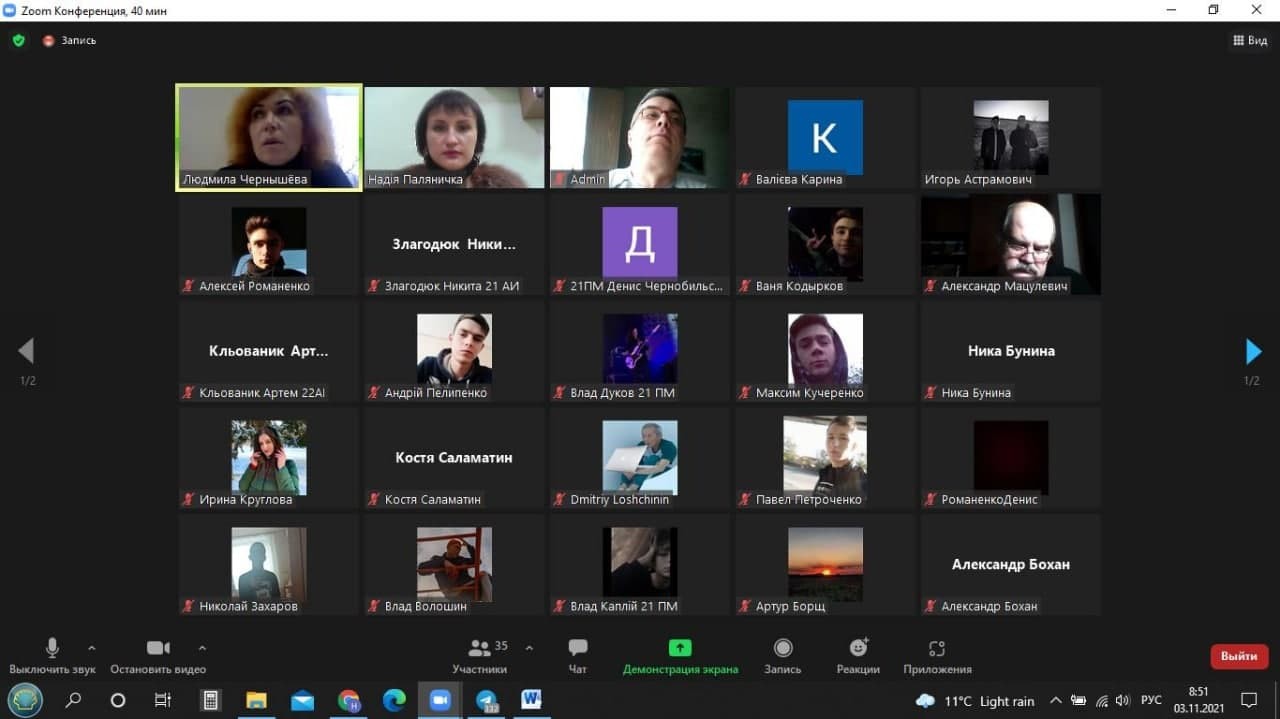Open Telegram from the Windows taskbar

point(486,700)
